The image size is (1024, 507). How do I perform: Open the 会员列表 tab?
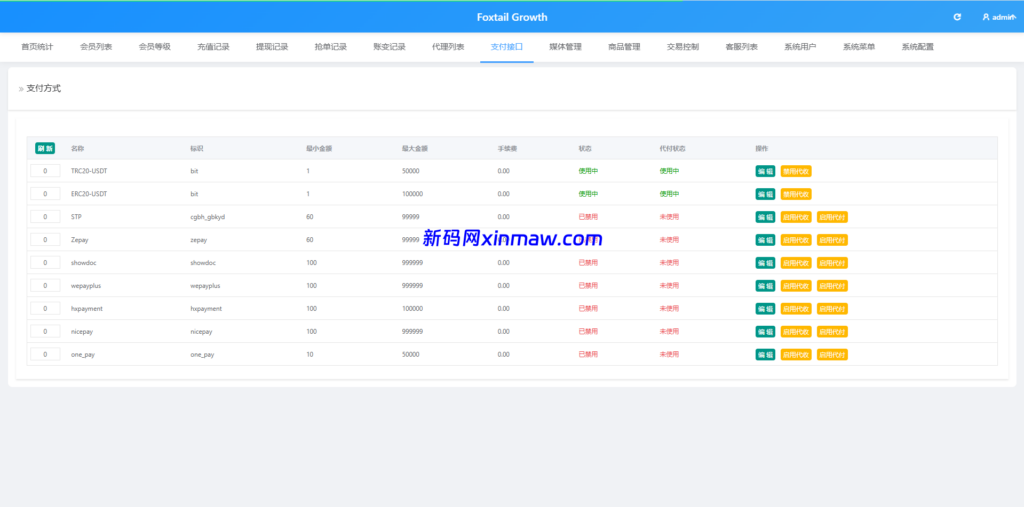click(x=96, y=47)
